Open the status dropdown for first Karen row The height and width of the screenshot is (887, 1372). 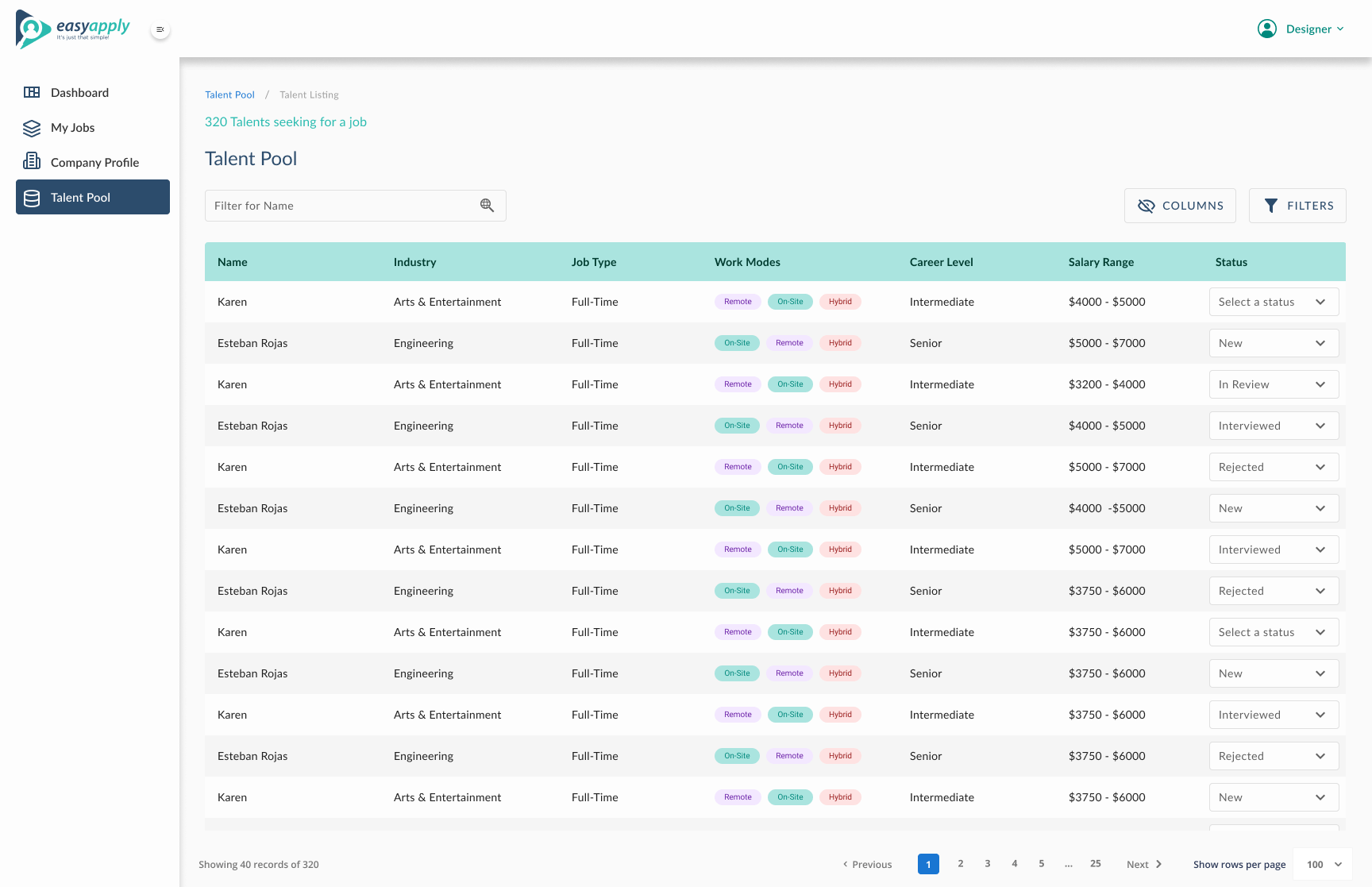pos(1273,302)
